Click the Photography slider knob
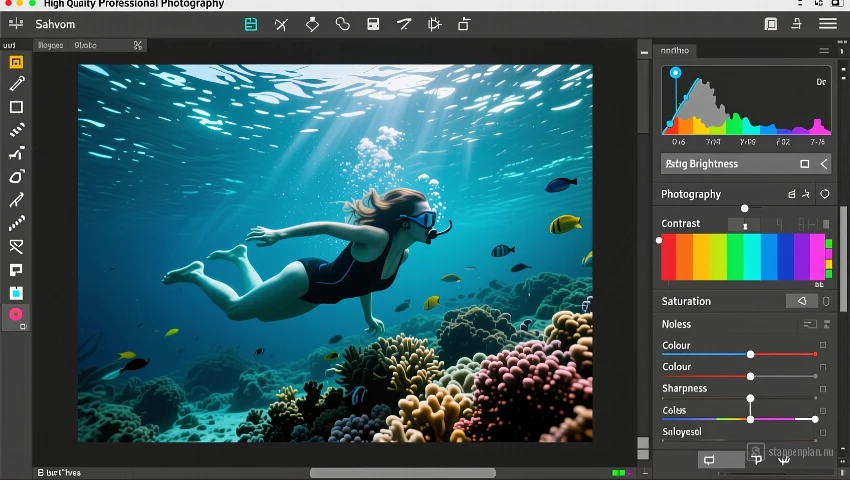Image resolution: width=850 pixels, height=480 pixels. [744, 208]
